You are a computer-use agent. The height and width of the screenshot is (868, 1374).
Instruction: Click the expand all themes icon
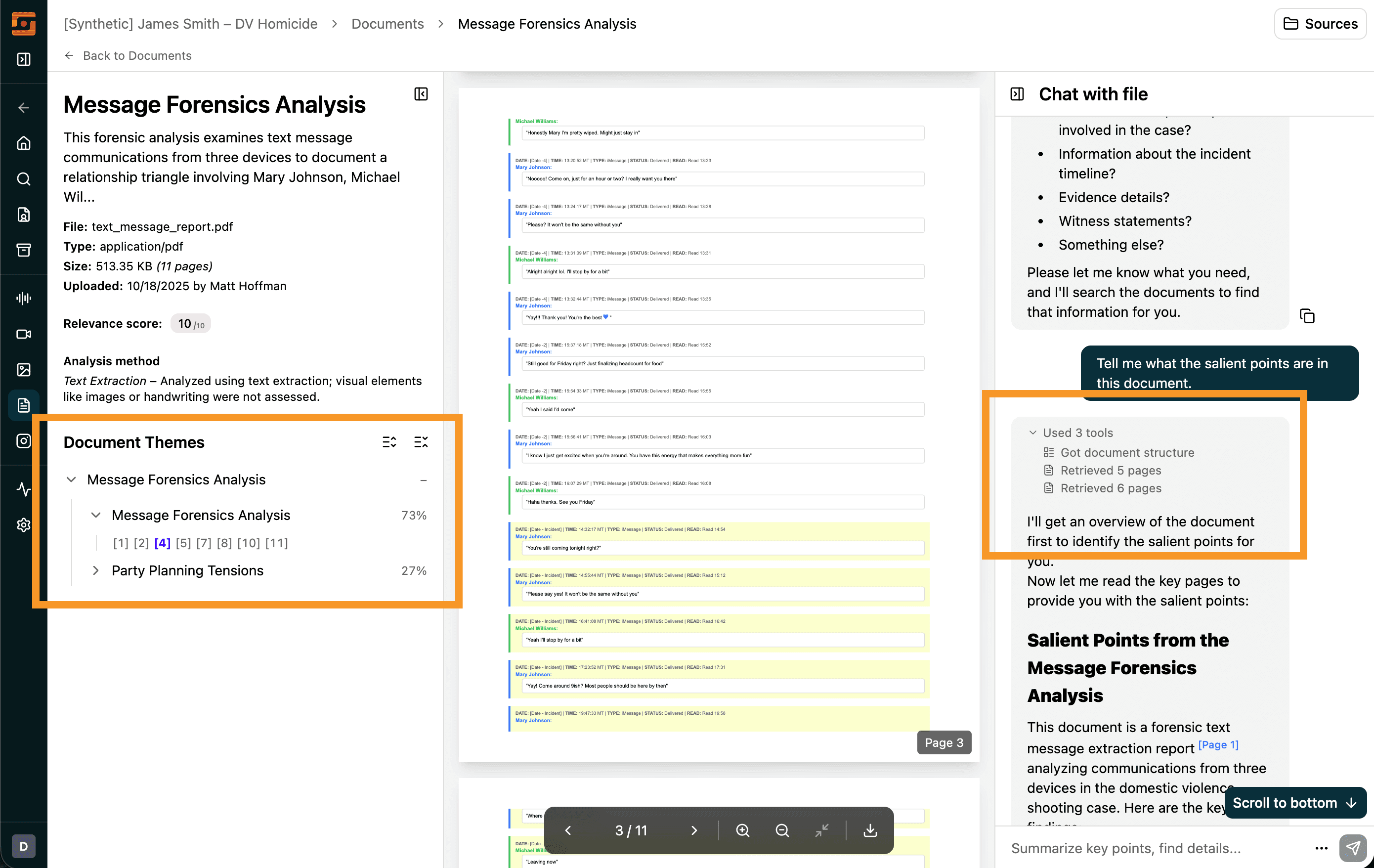click(x=389, y=442)
